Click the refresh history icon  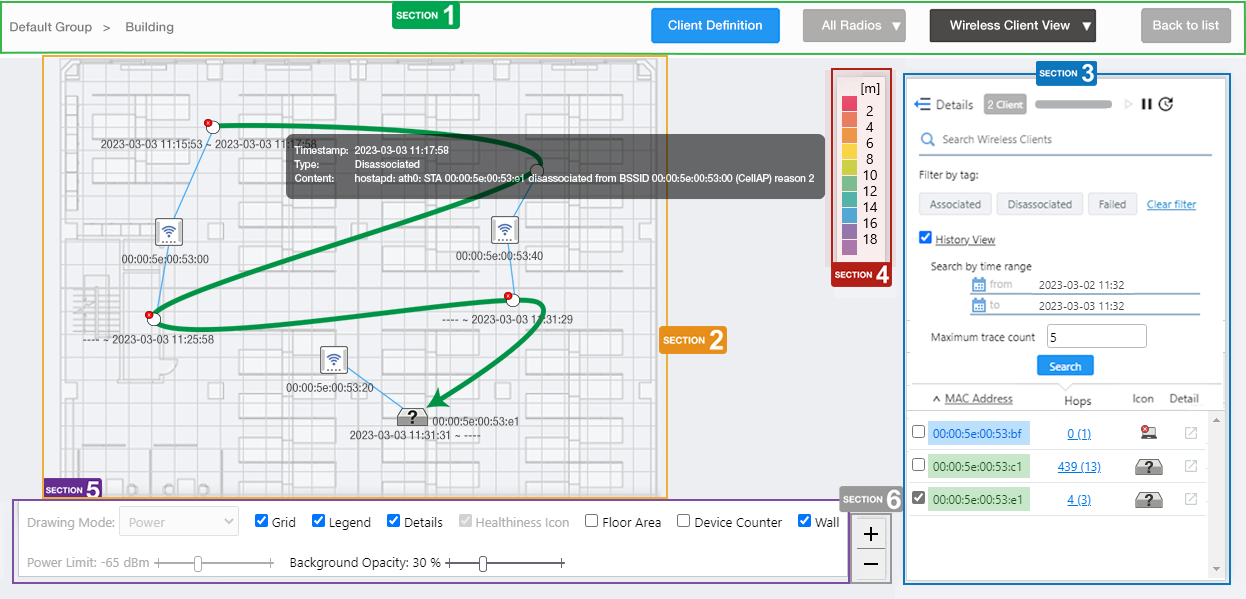point(1166,104)
